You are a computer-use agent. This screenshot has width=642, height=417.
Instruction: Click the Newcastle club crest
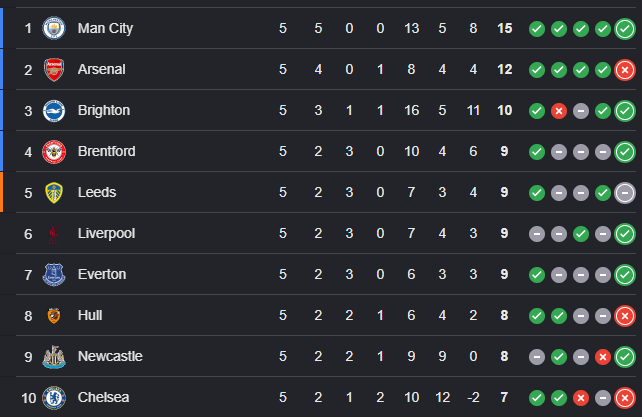(54, 356)
